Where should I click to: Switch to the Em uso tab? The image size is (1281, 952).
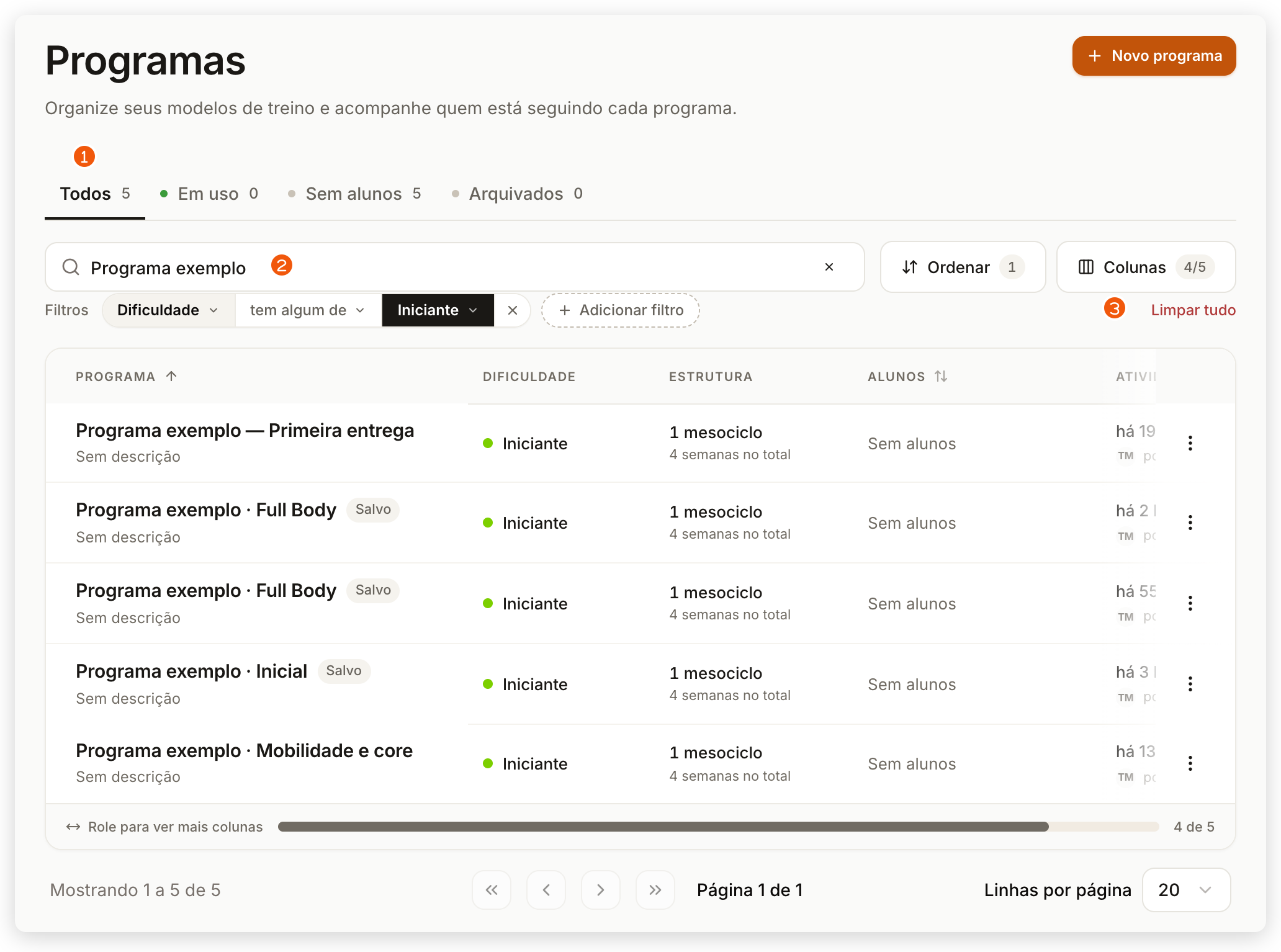(209, 194)
